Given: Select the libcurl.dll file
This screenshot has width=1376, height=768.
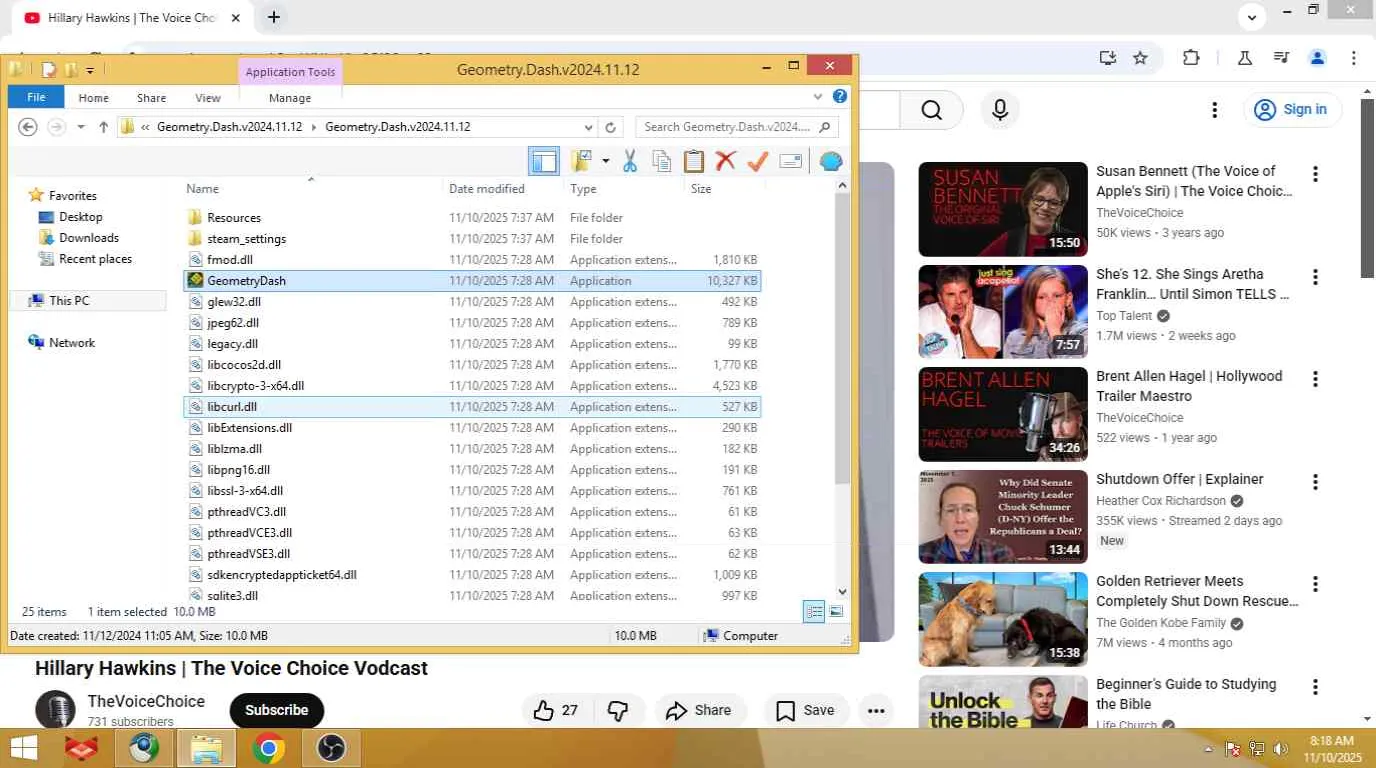Looking at the screenshot, I should pyautogui.click(x=472, y=407).
